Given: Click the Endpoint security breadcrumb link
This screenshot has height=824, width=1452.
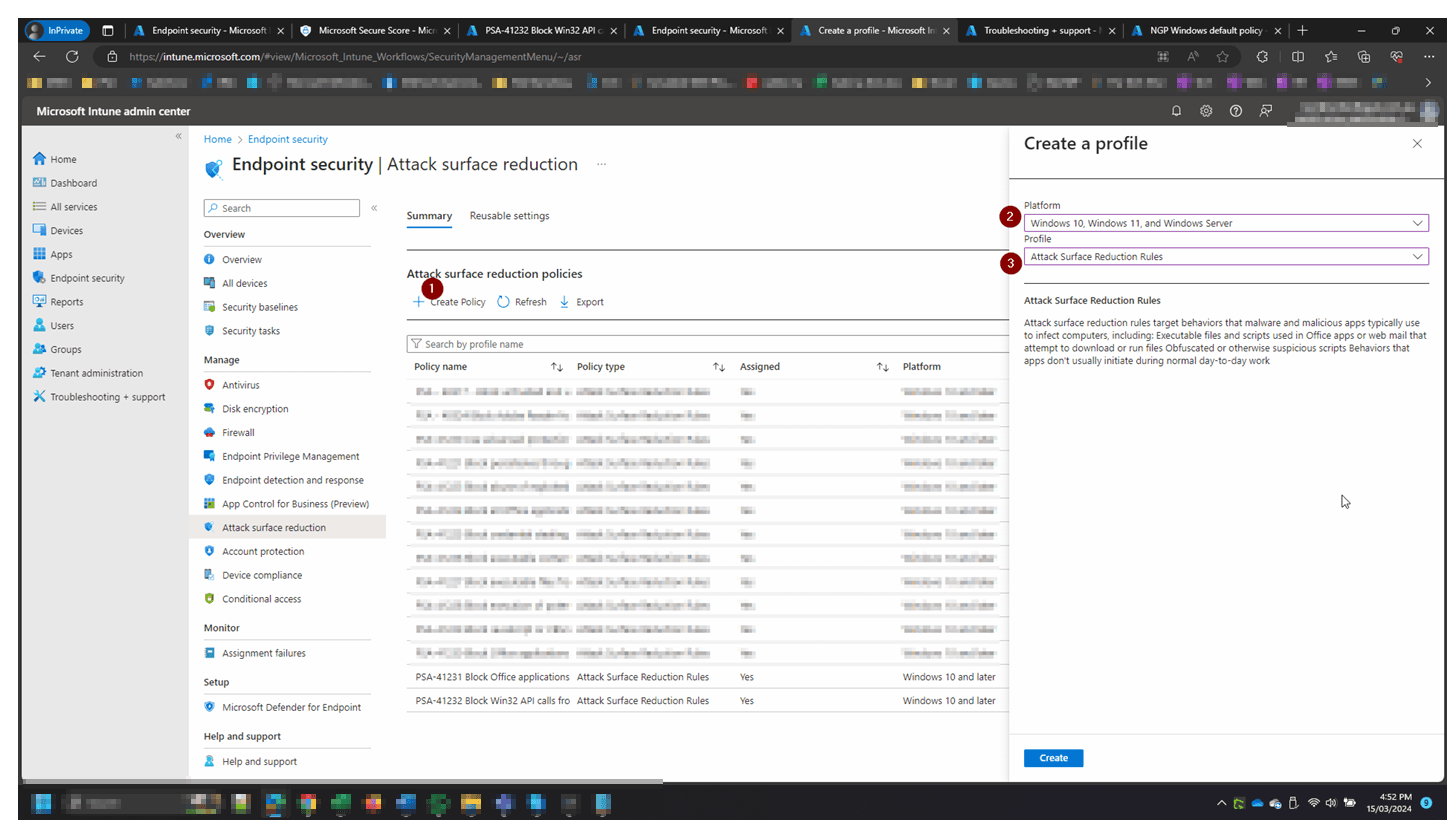Looking at the screenshot, I should click(288, 140).
